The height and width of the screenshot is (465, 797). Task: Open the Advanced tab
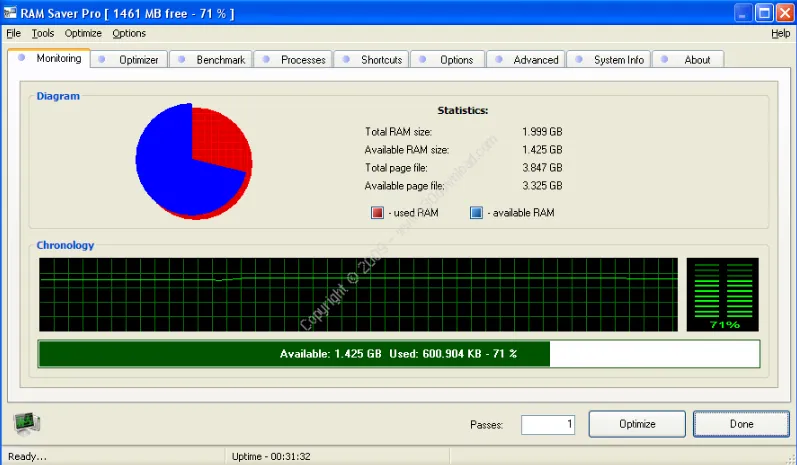coord(526,59)
